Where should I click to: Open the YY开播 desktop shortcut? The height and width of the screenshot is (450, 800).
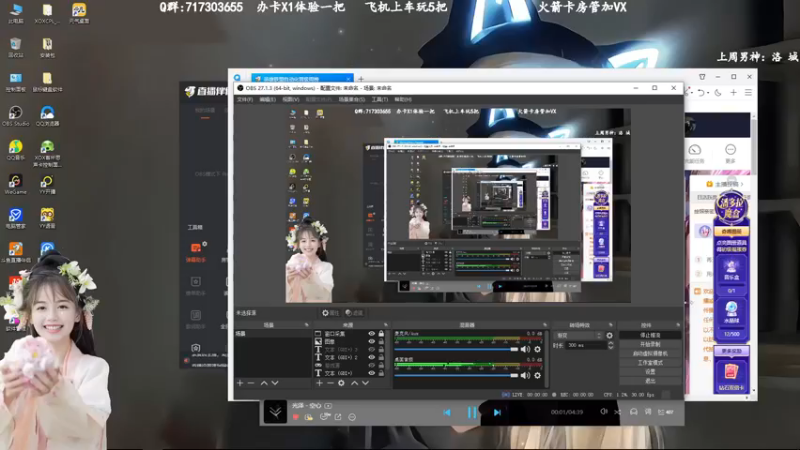pyautogui.click(x=47, y=184)
